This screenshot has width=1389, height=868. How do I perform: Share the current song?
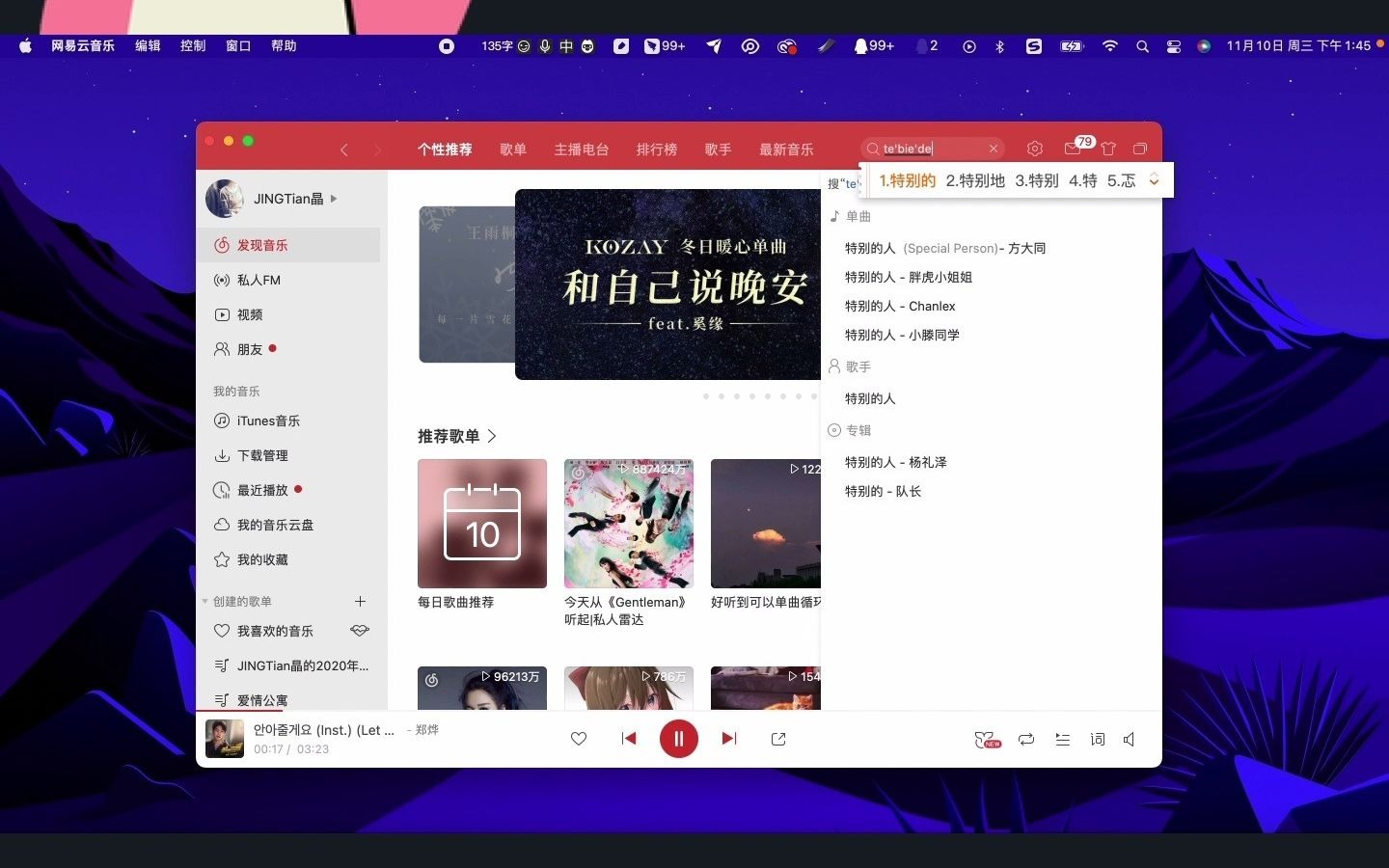tap(778, 739)
